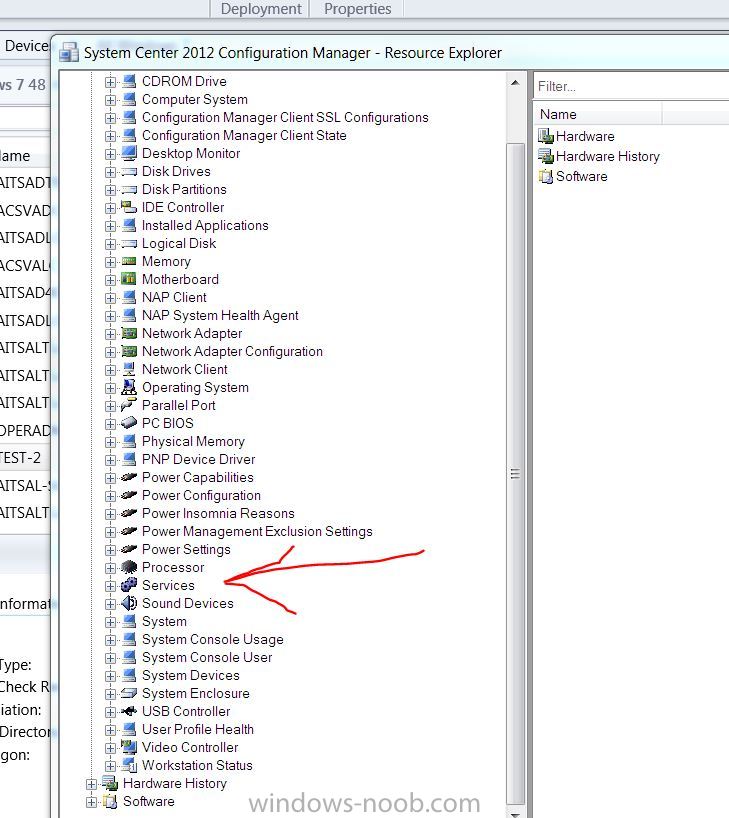Click the Hardware History tree icon
The height and width of the screenshot is (818, 729).
click(x=110, y=783)
